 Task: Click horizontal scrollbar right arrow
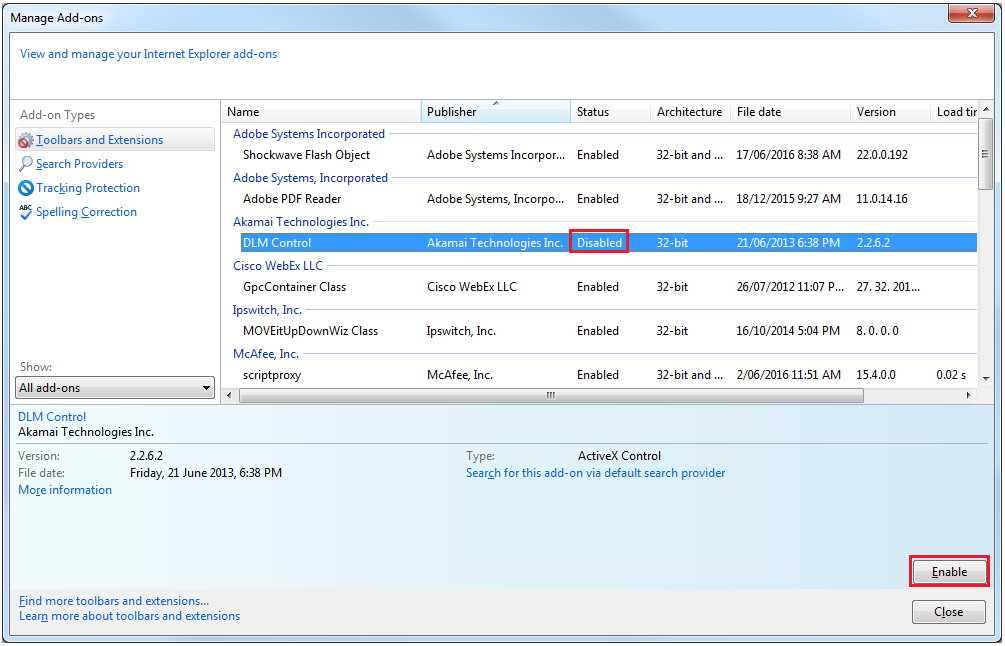(x=967, y=396)
